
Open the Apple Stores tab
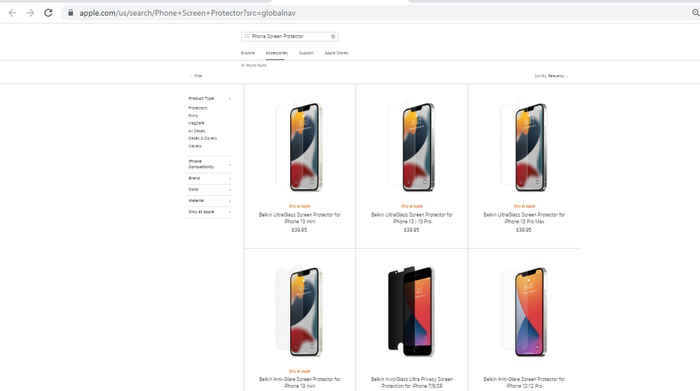point(337,53)
